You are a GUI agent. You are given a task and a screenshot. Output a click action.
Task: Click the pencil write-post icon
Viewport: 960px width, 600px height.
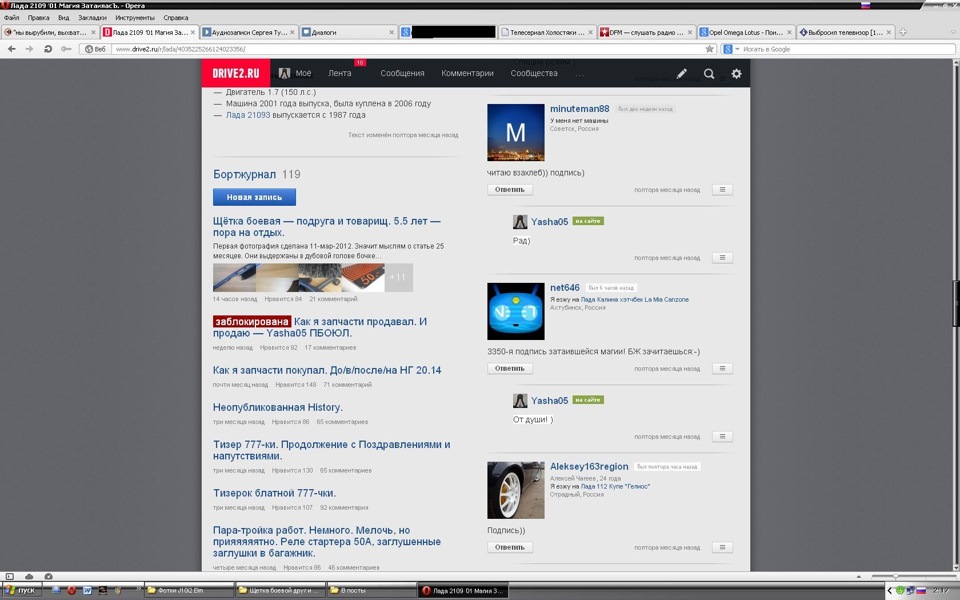pyautogui.click(x=681, y=73)
